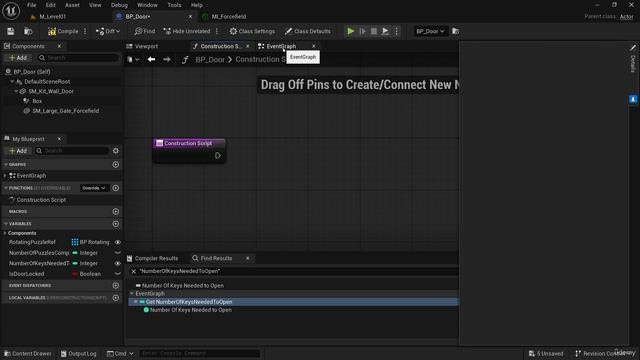This screenshot has width=640, height=360.
Task: Open Class Settings
Action: click(252, 31)
